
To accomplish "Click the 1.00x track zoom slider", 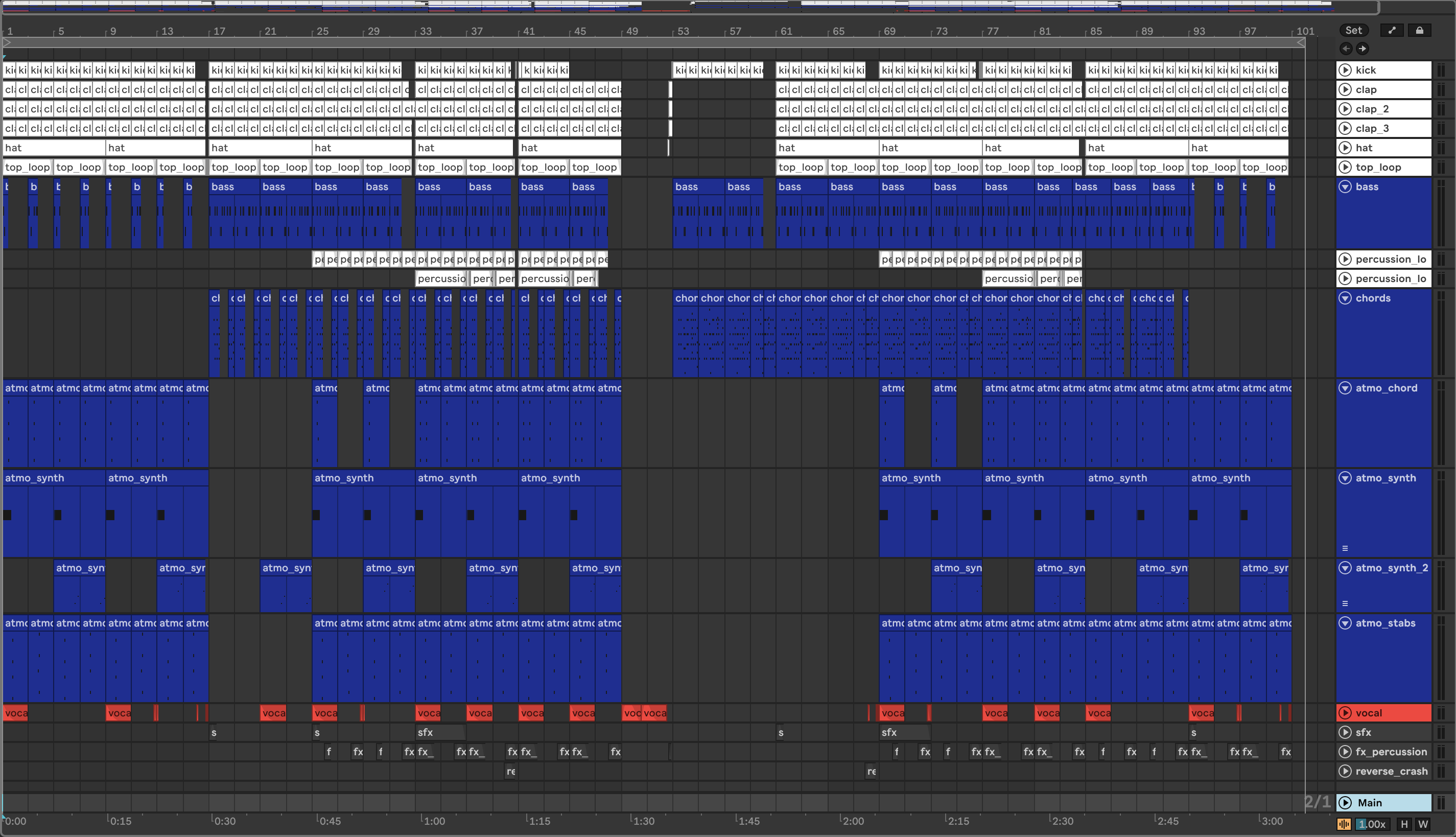I will pyautogui.click(x=1372, y=824).
